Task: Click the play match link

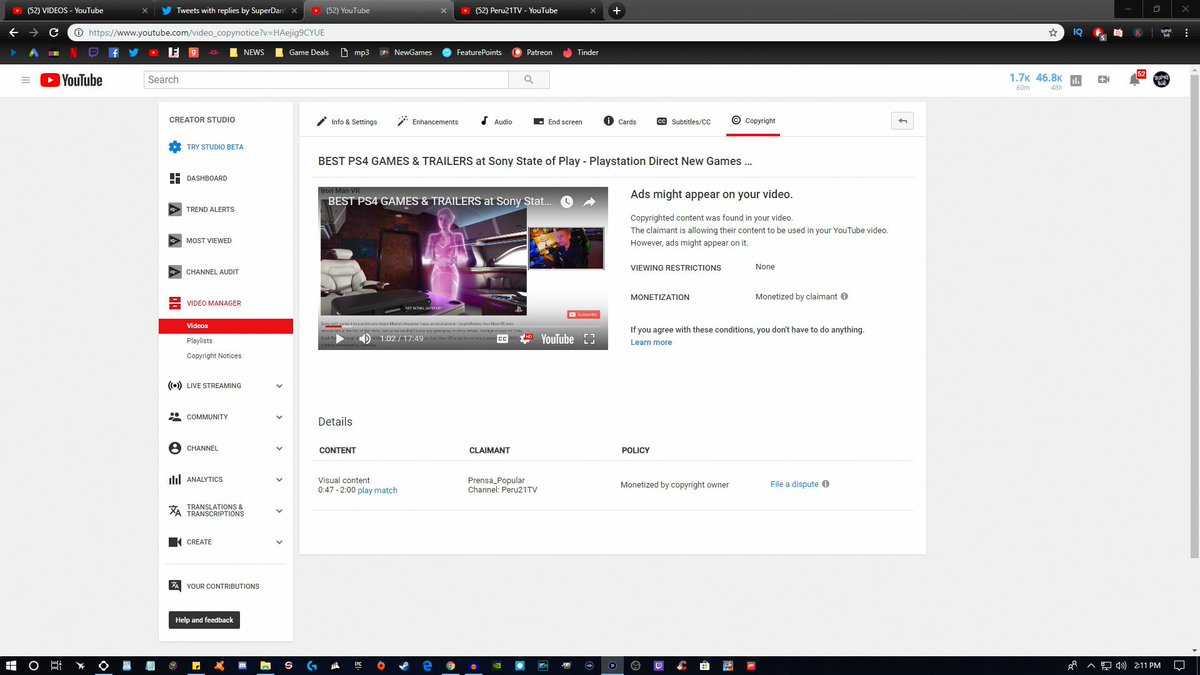Action: click(378, 490)
